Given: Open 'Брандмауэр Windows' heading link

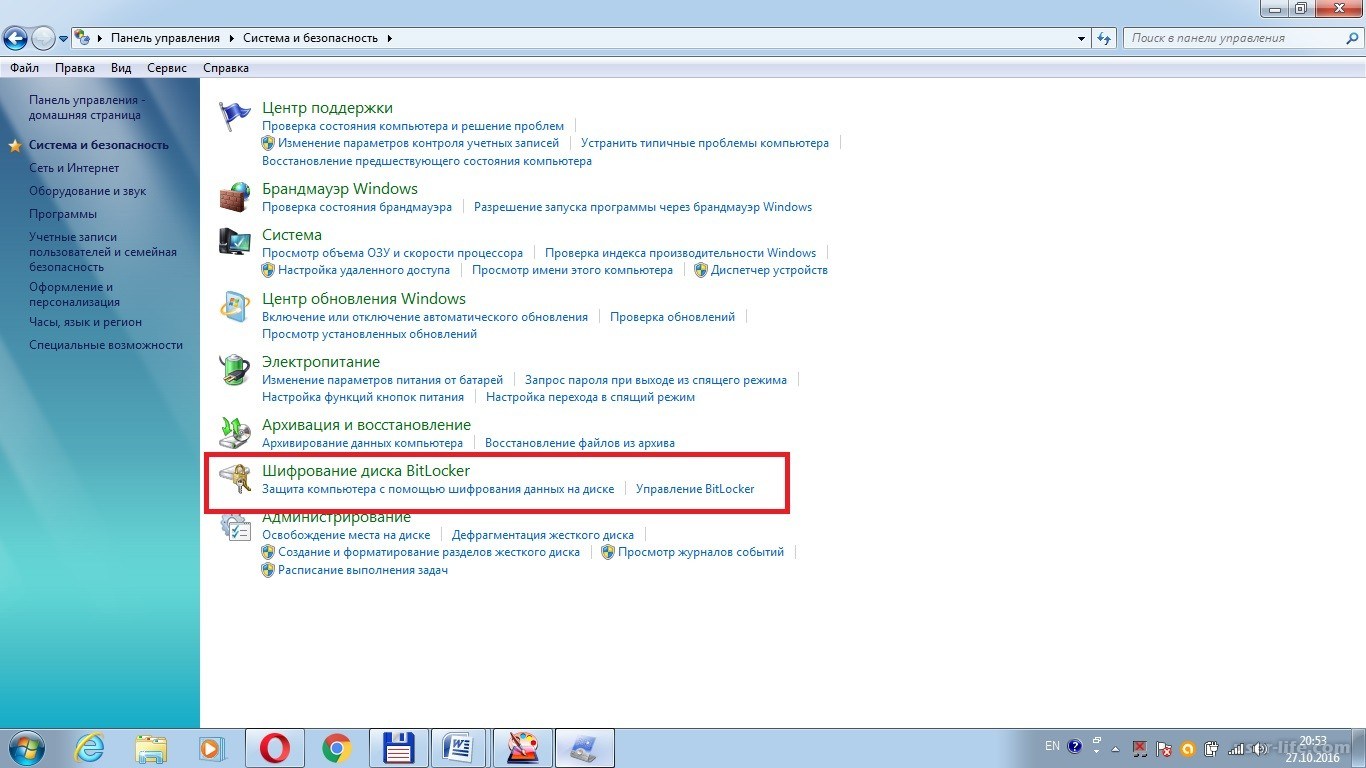Looking at the screenshot, I should (340, 188).
